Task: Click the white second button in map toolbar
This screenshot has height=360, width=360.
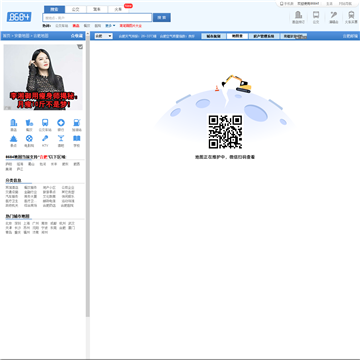Action: [237, 36]
